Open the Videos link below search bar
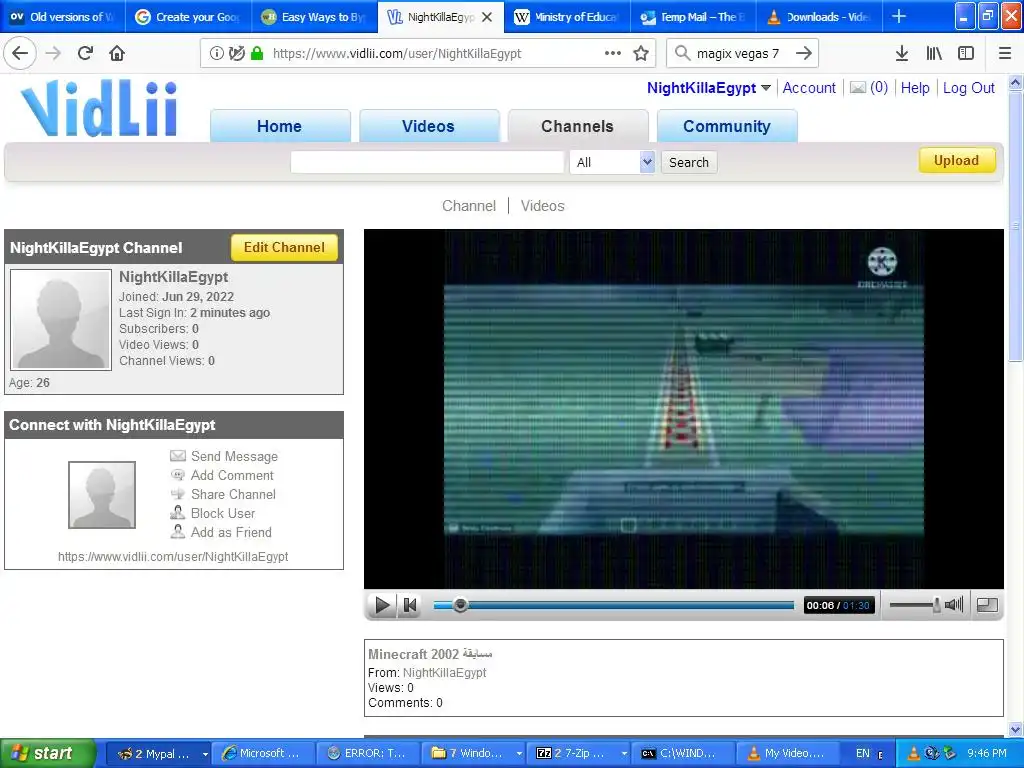This screenshot has width=1024, height=768. [x=543, y=206]
